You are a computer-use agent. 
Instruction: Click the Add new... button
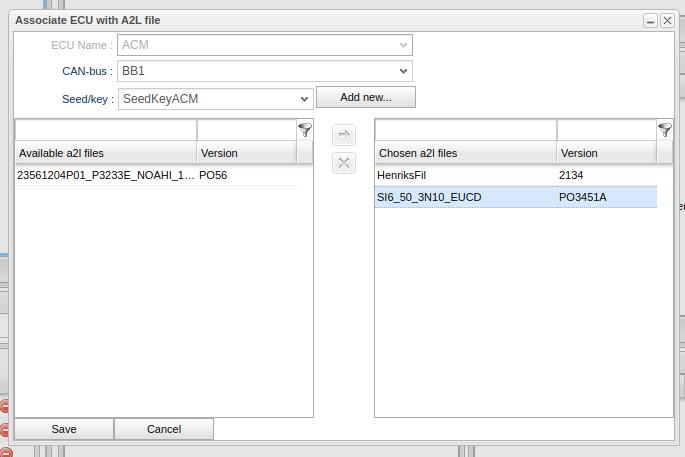365,97
